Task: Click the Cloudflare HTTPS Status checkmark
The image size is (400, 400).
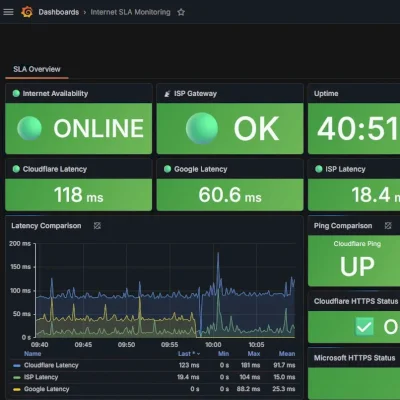Action: (364, 326)
